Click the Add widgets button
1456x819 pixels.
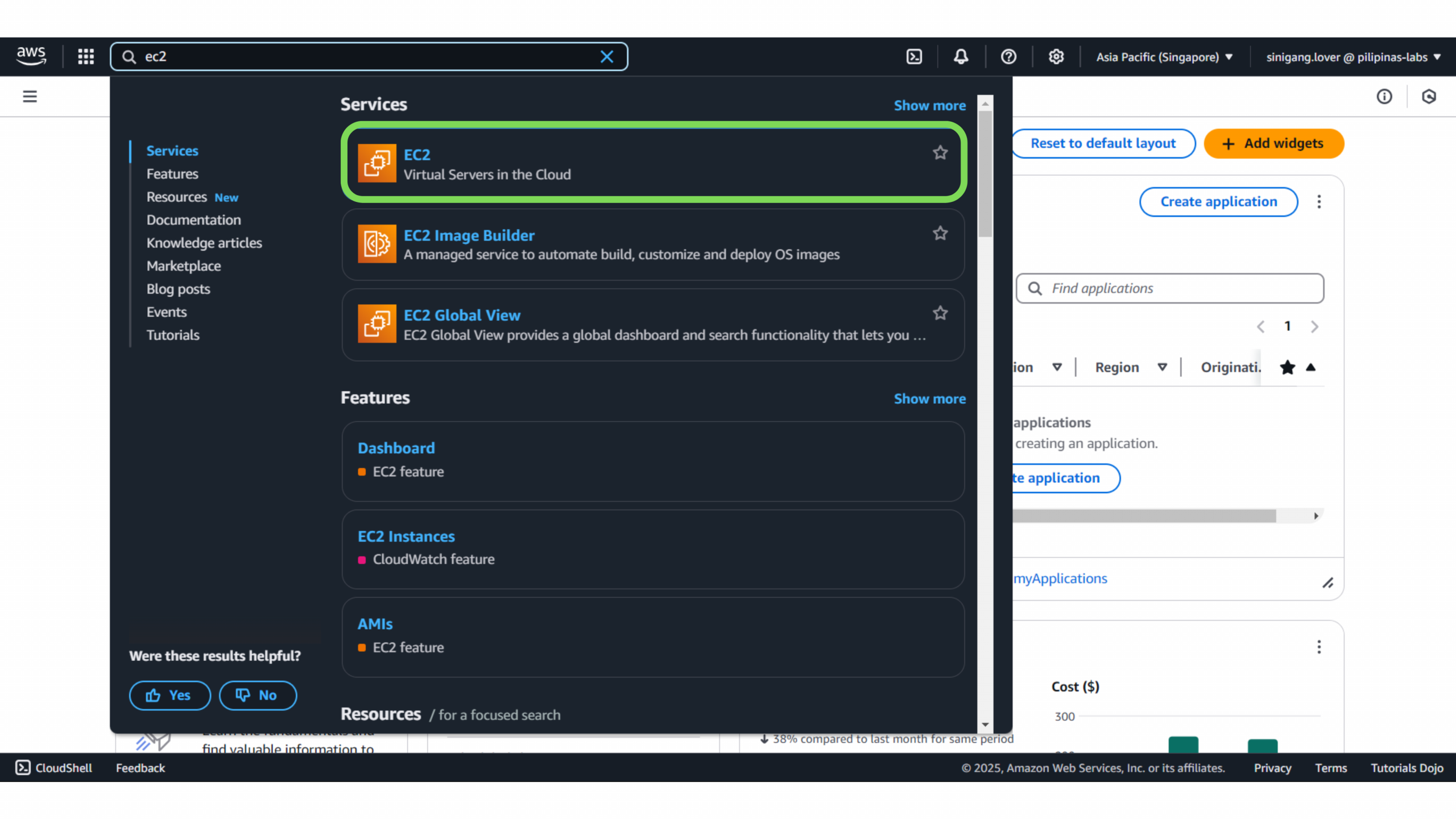coord(1273,143)
